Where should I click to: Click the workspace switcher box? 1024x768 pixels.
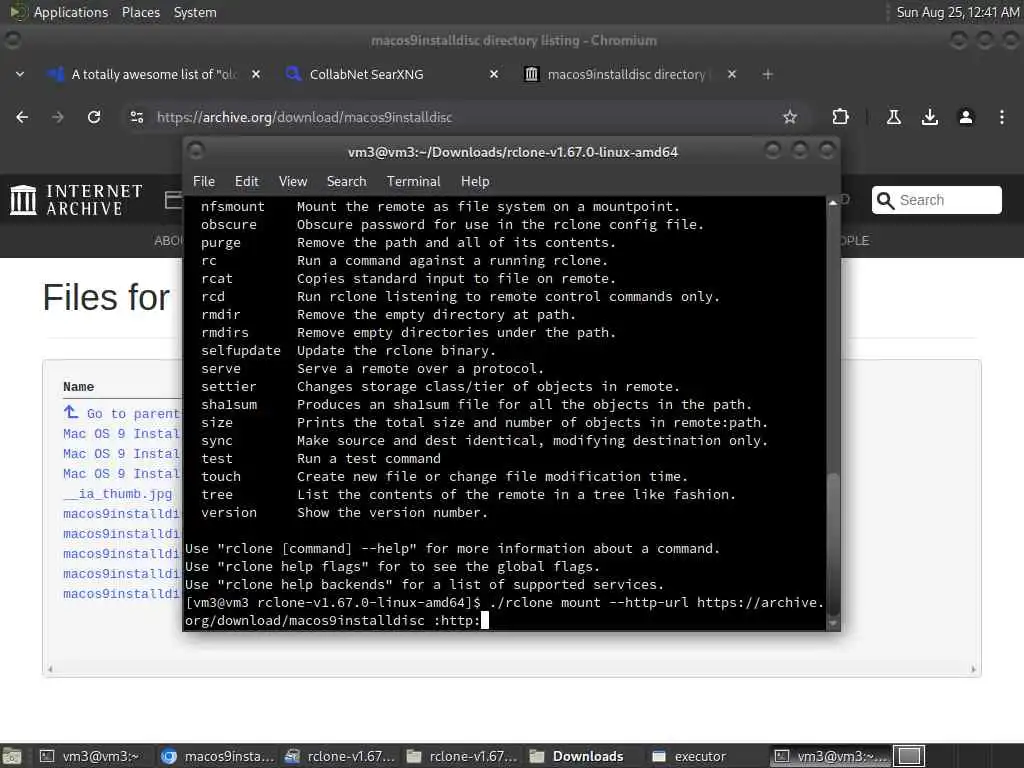(909, 756)
